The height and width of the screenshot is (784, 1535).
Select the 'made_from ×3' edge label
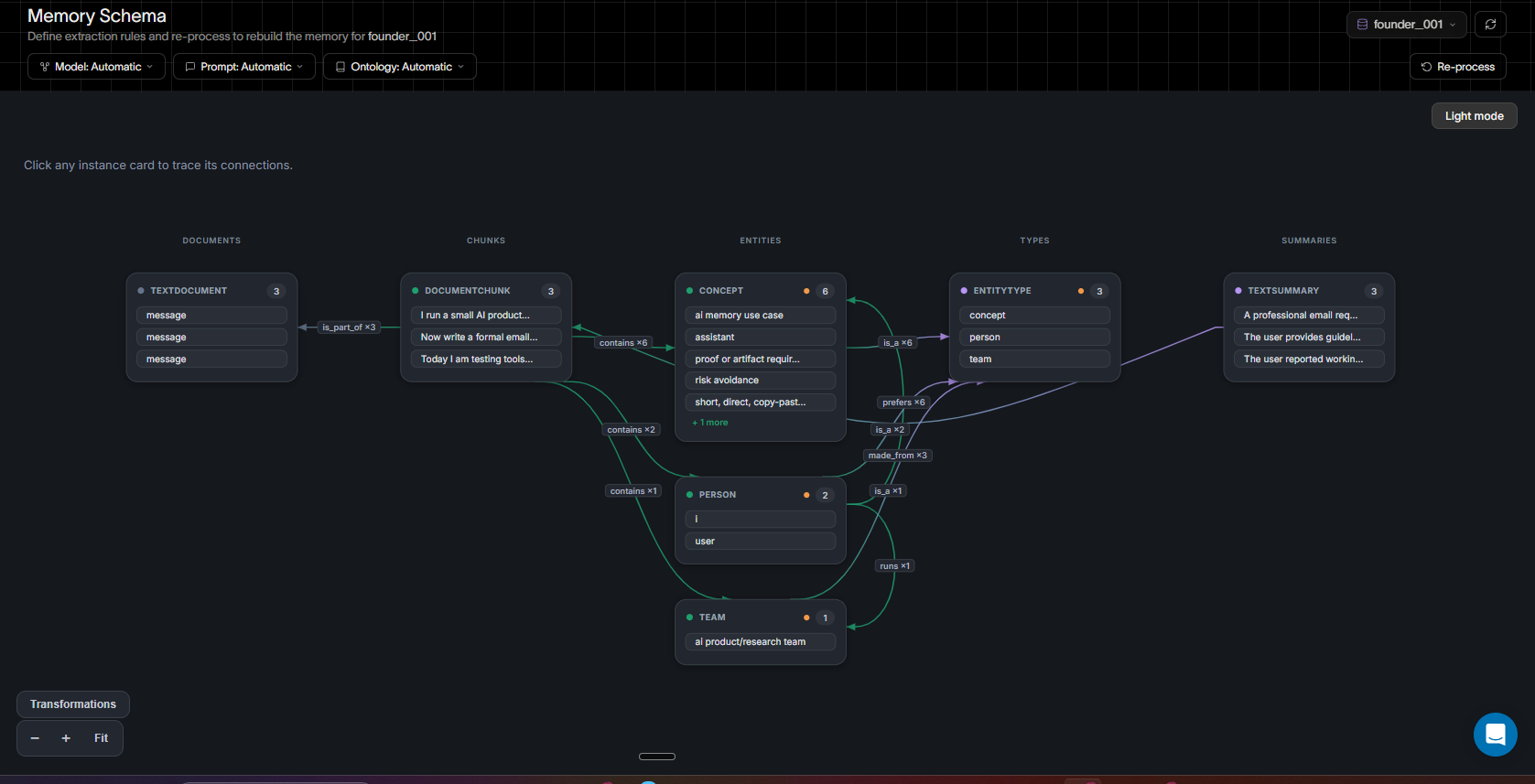[898, 456]
